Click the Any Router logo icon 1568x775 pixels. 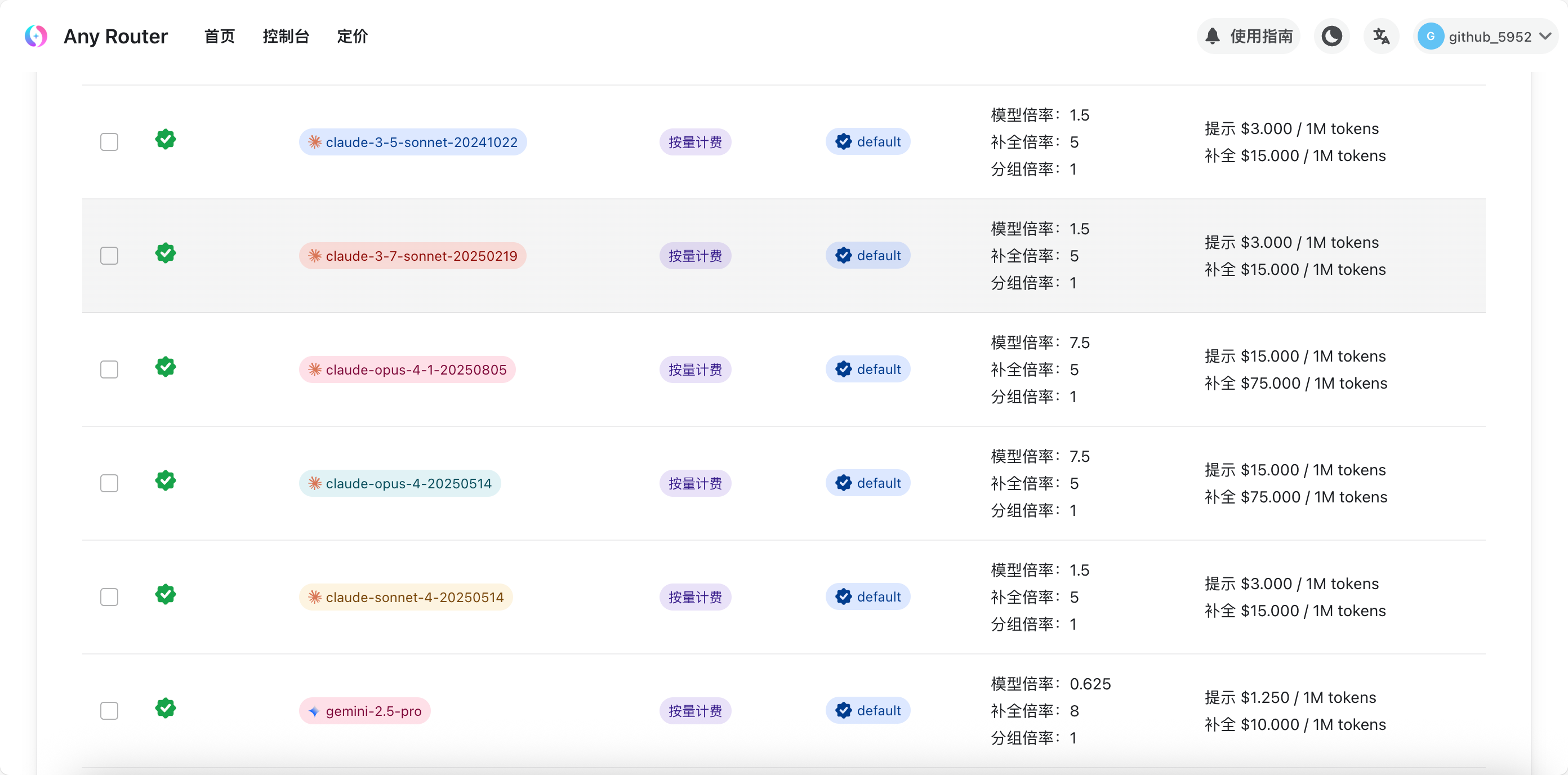(36, 37)
